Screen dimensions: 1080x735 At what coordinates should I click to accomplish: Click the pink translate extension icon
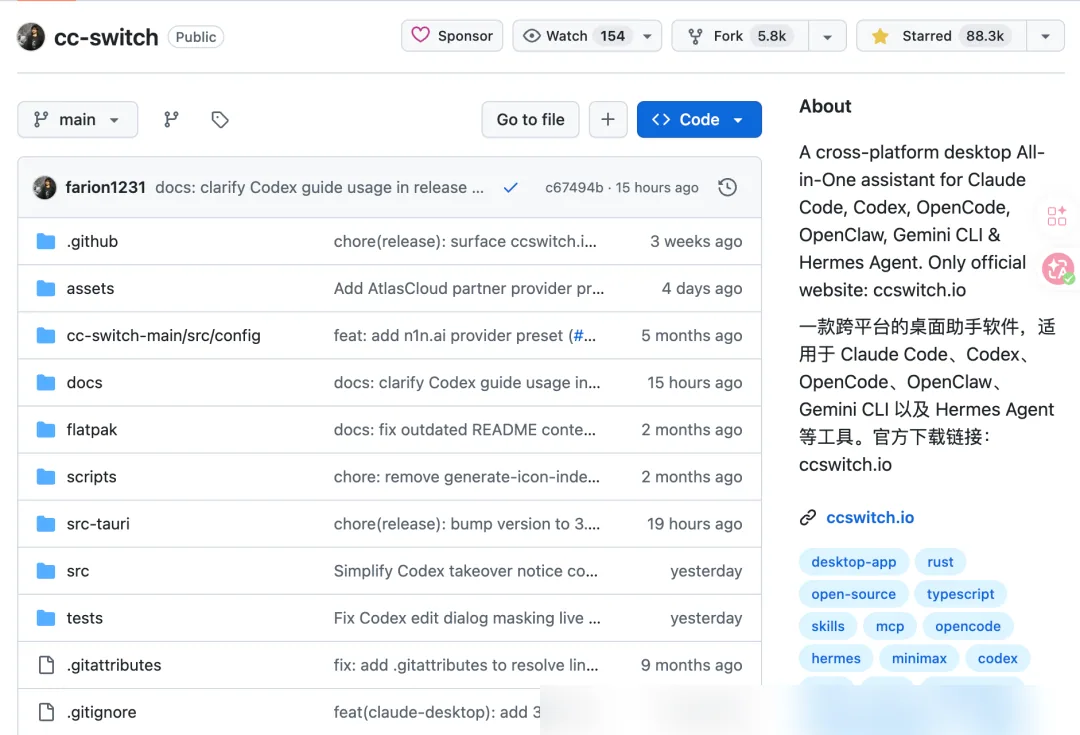pos(1058,269)
